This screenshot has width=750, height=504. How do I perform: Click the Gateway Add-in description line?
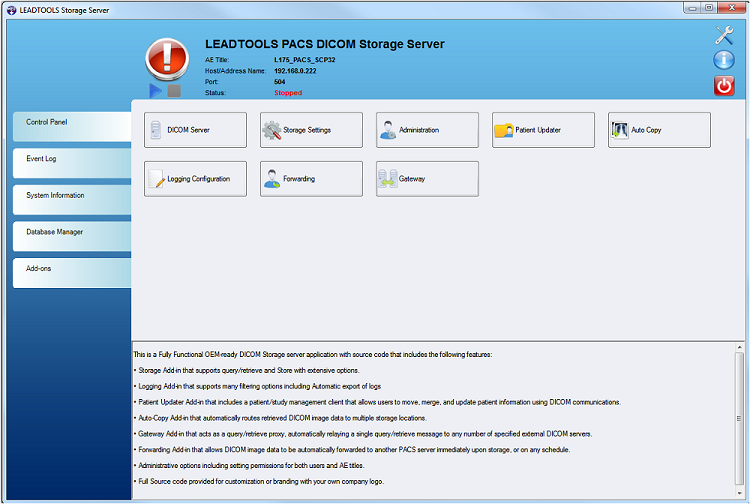(365, 434)
